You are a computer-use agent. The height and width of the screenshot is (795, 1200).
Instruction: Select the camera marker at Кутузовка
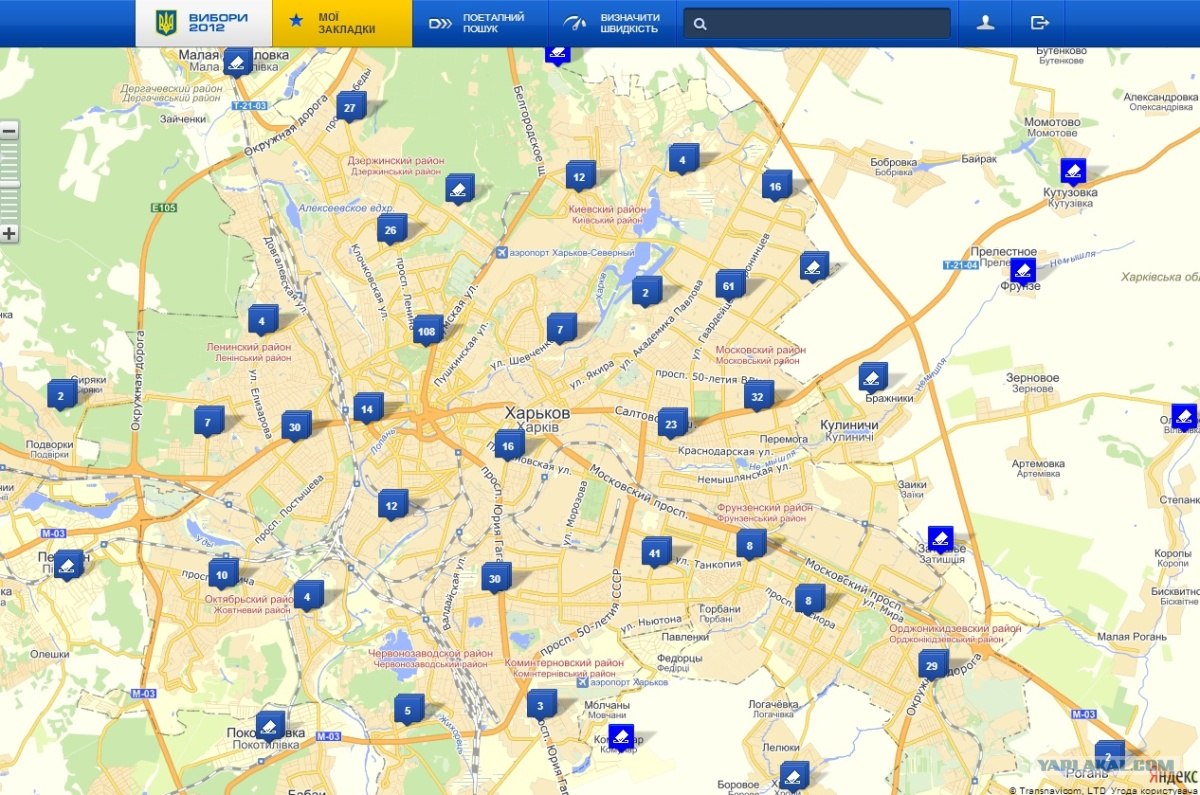coord(1073,171)
